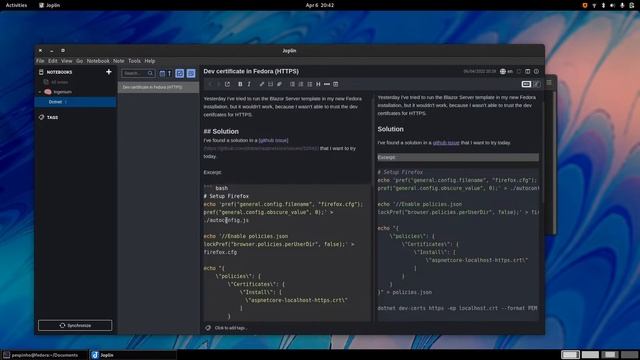The image size is (640, 360).
Task: Click "Click to add tags" below editor
Action: [x=231, y=328]
